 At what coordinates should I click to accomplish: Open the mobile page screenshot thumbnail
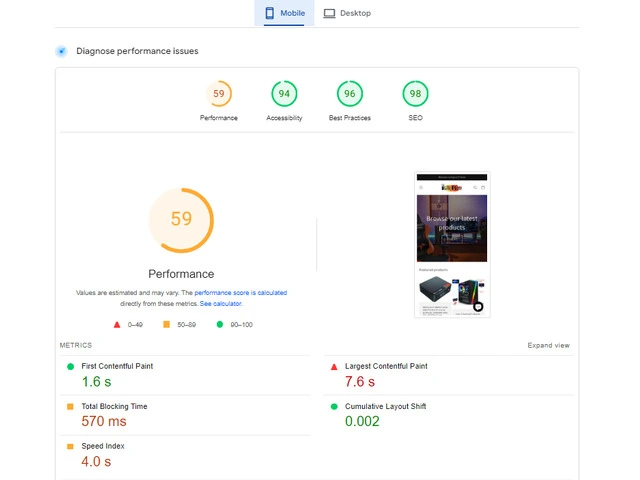pyautogui.click(x=452, y=244)
